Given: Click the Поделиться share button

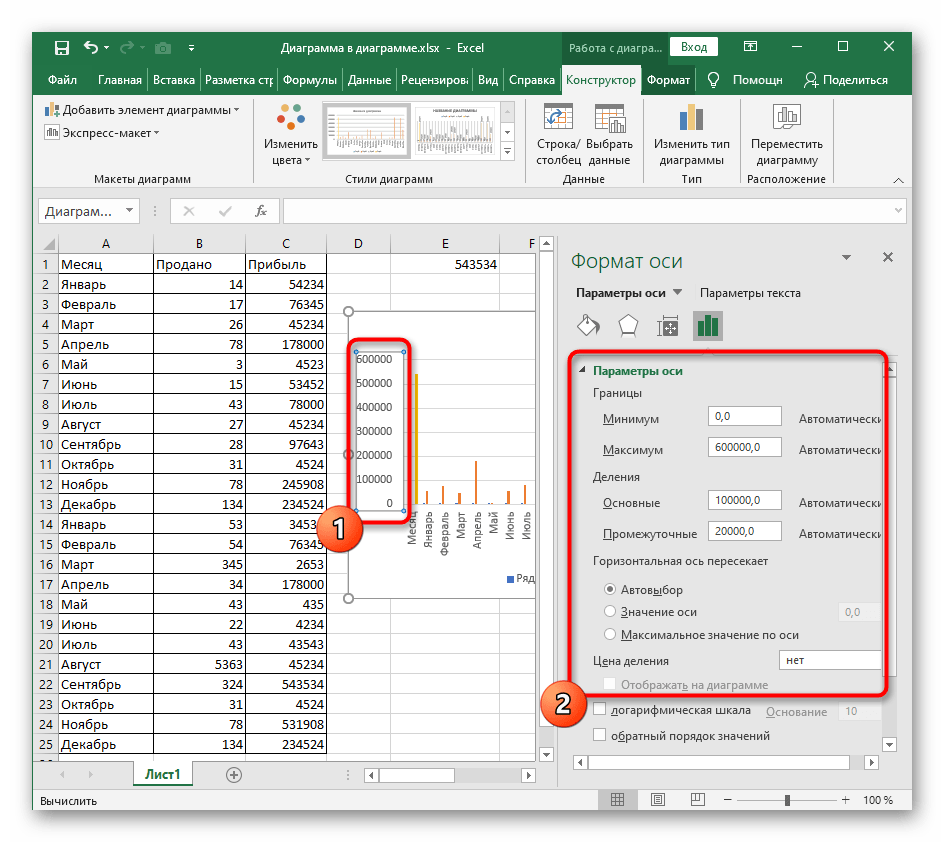Looking at the screenshot, I should pos(846,80).
